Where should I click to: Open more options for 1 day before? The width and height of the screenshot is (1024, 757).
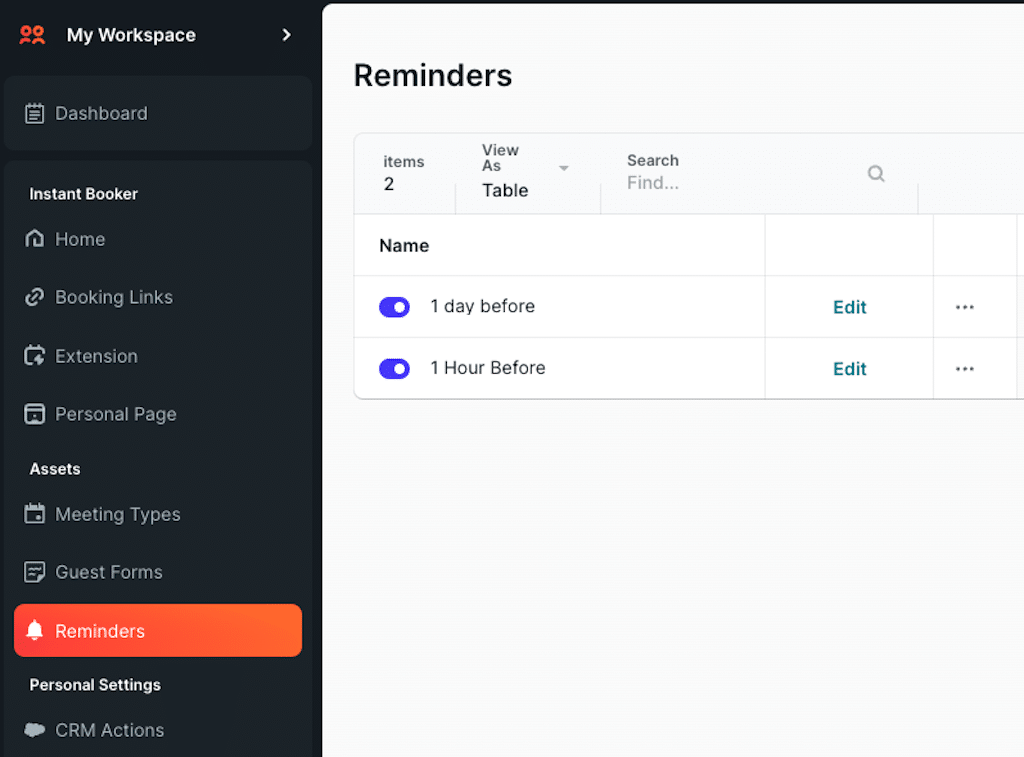click(964, 307)
